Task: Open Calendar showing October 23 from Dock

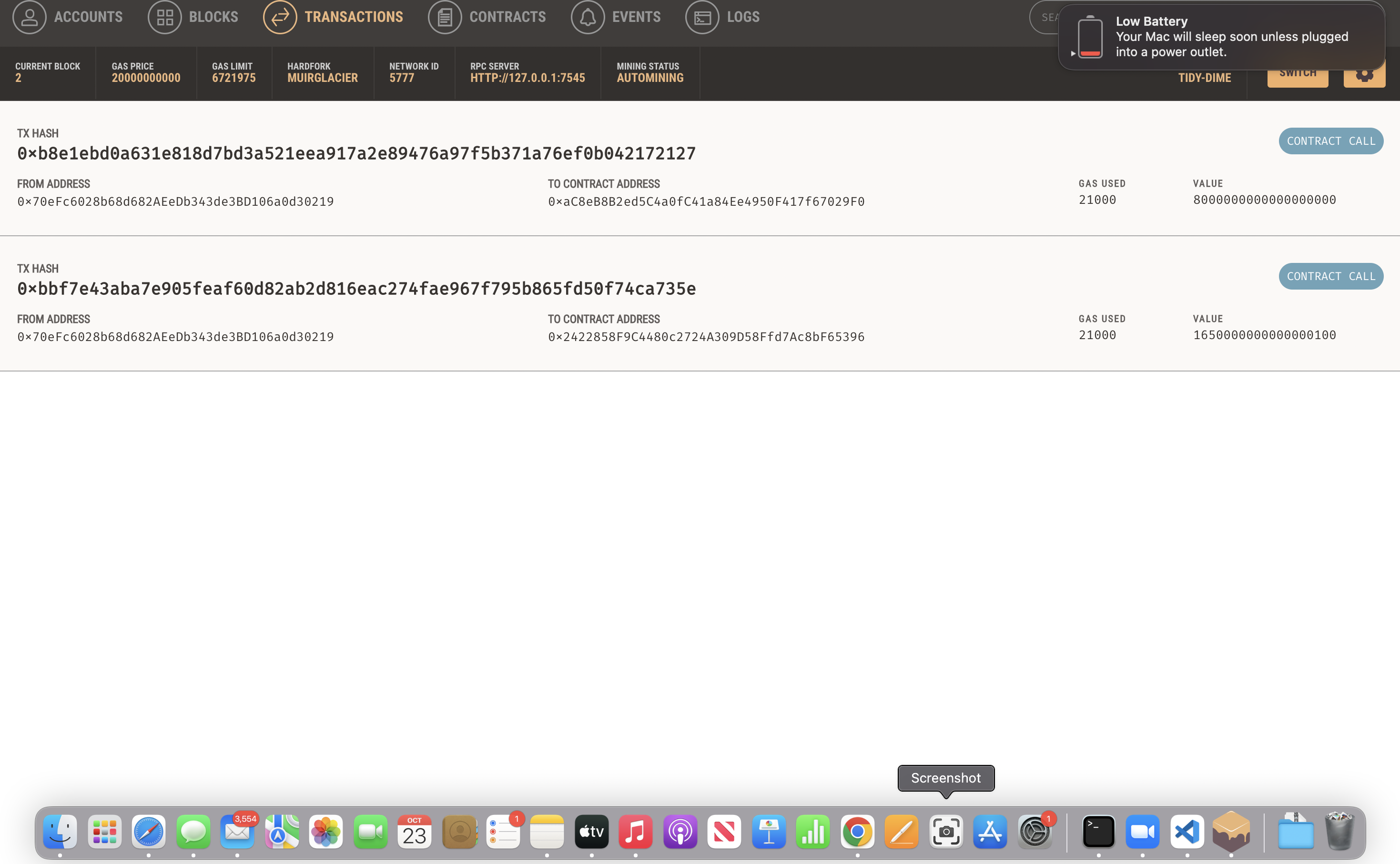Action: click(x=415, y=832)
